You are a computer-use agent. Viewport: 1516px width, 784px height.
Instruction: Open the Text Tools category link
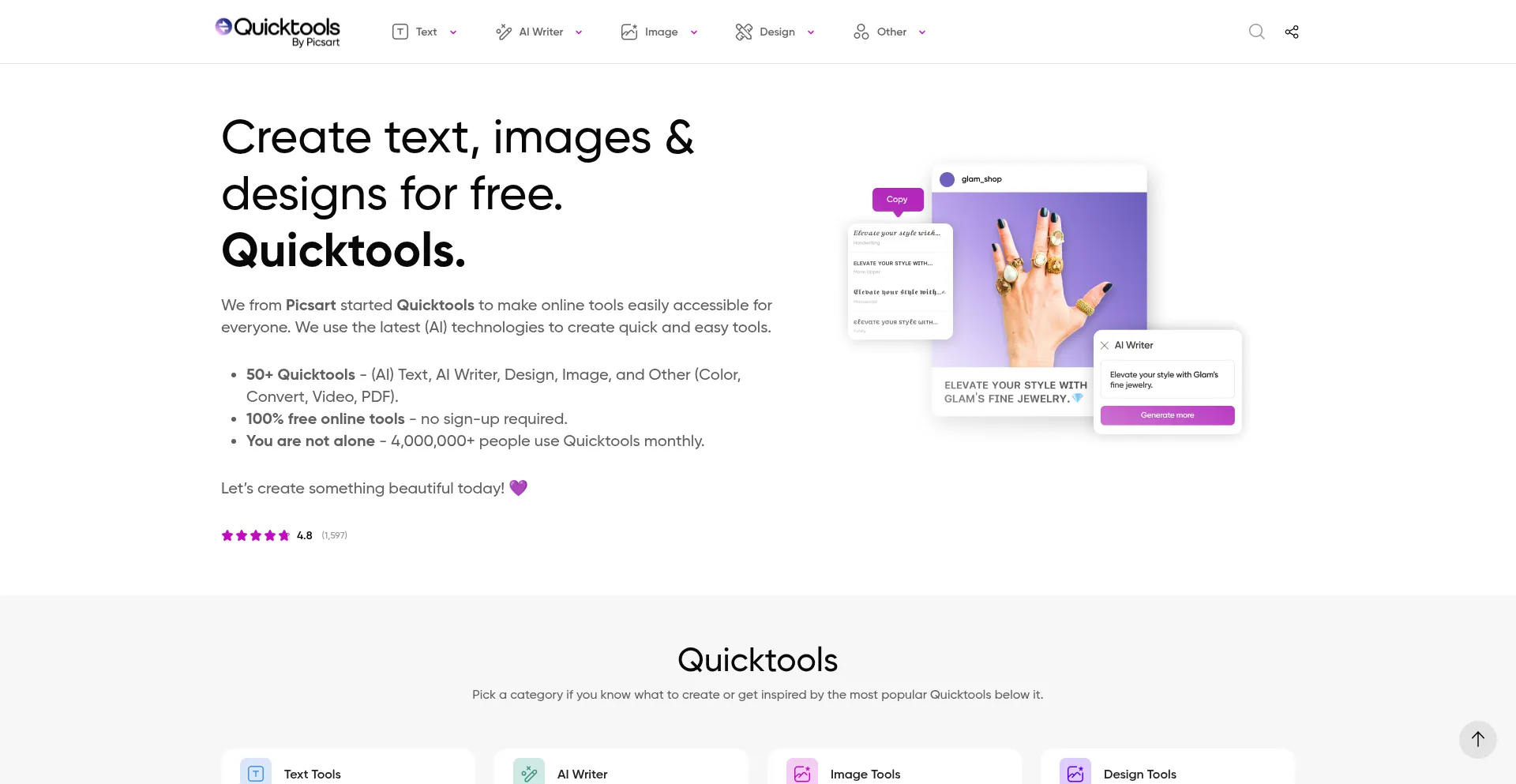(x=313, y=774)
